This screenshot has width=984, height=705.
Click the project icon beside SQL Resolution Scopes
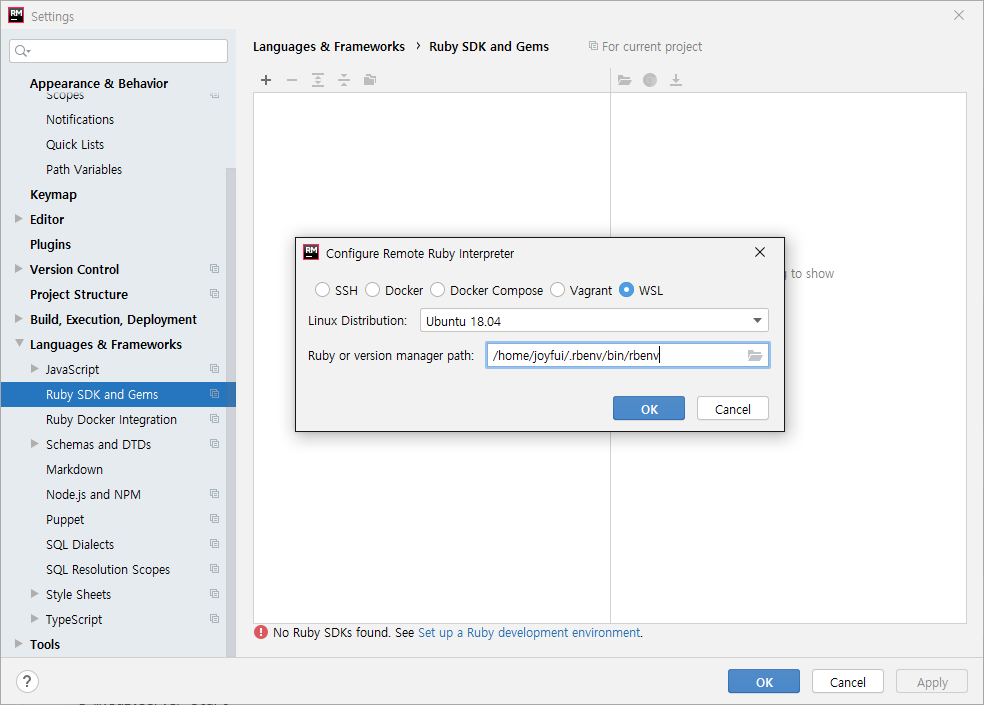[x=215, y=569]
